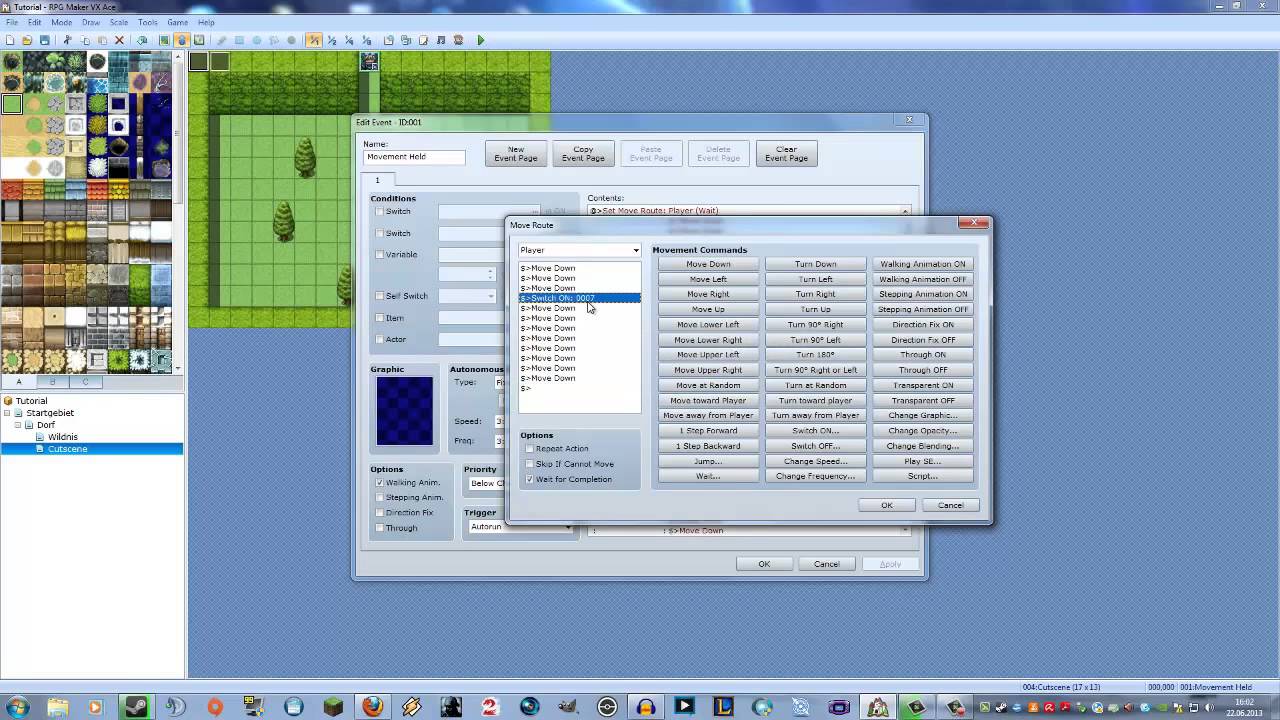Click the Open Project toolbar icon

(x=27, y=40)
